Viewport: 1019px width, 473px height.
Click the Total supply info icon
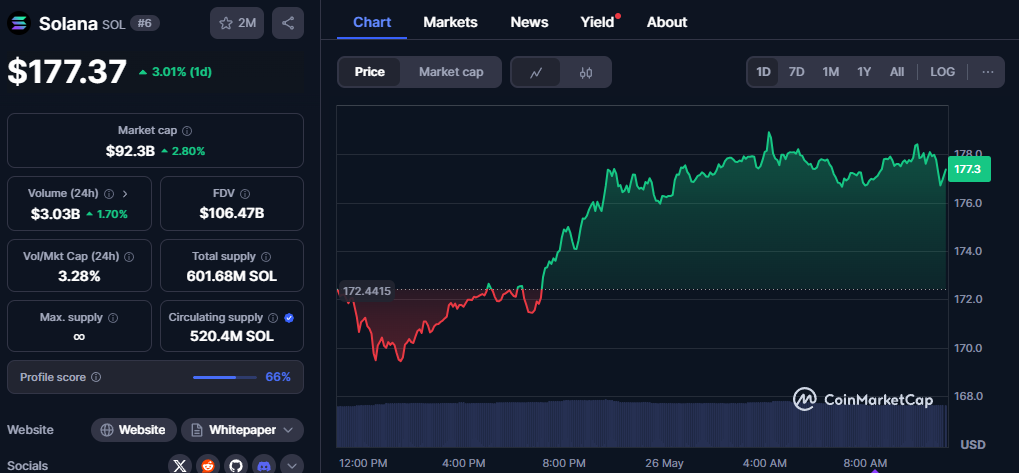[x=266, y=257]
